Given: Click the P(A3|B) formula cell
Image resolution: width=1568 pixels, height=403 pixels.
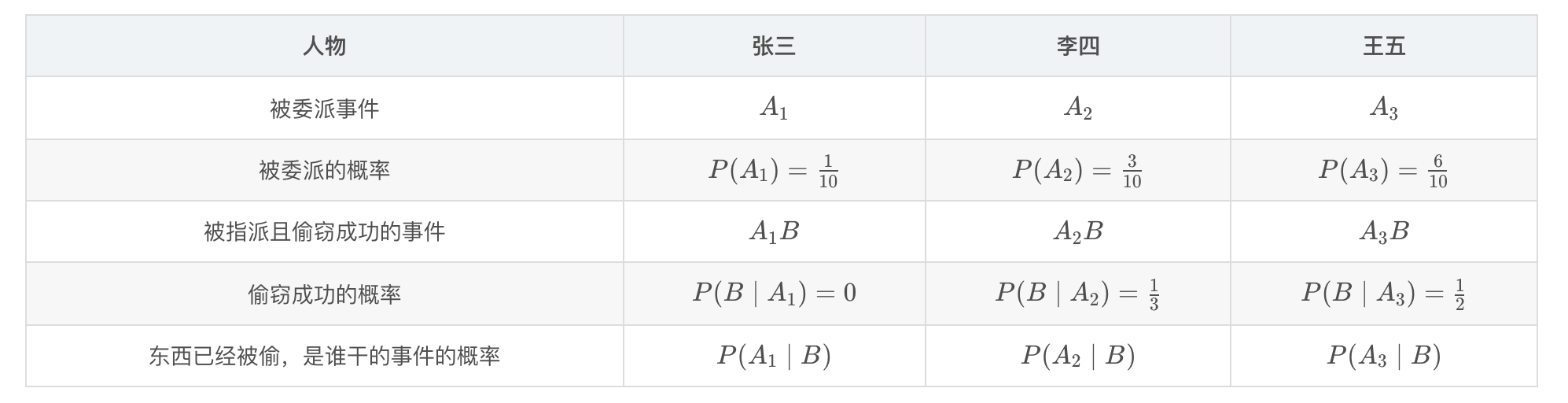Looking at the screenshot, I should 1383,356.
